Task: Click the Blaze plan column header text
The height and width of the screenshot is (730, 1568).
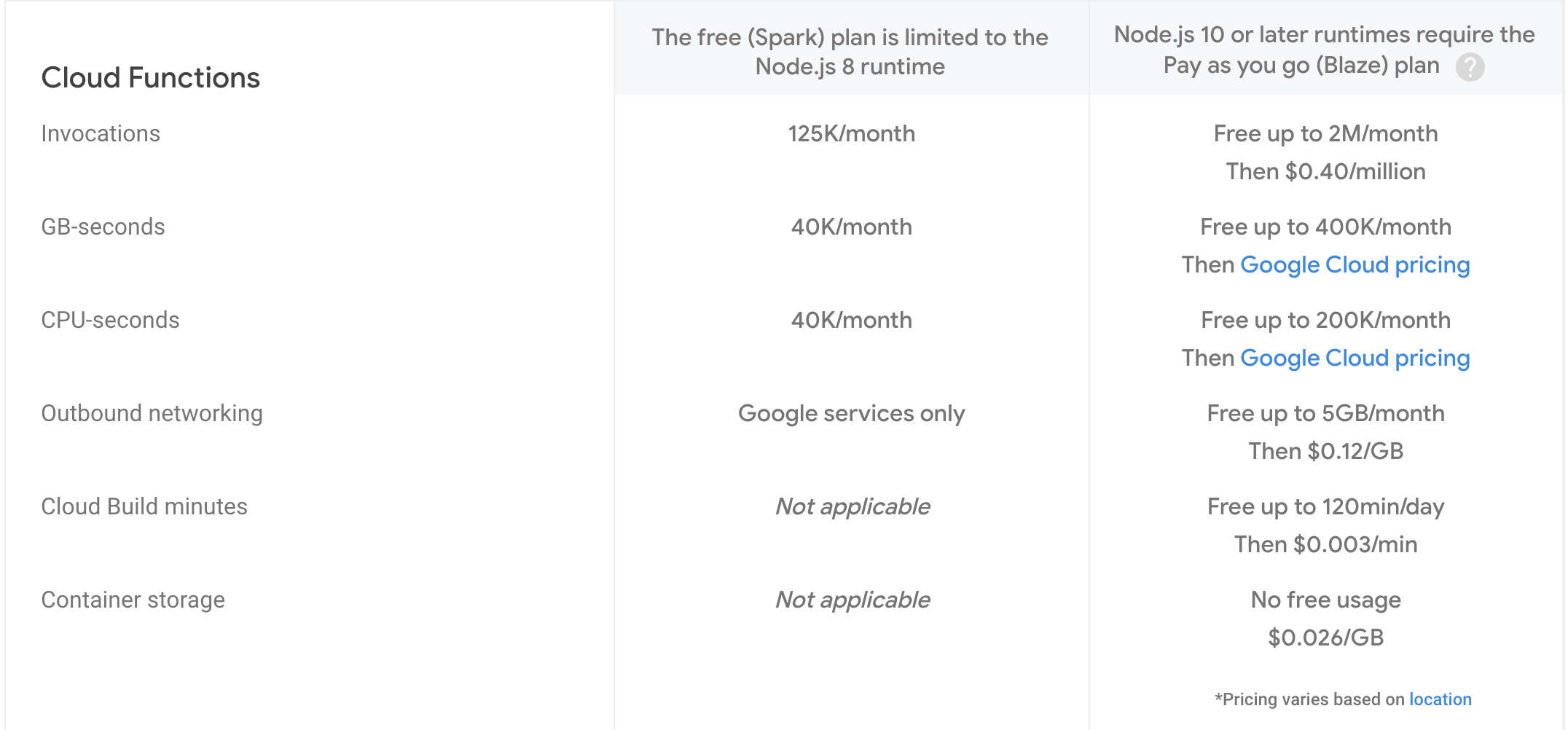Action: coord(1324,50)
